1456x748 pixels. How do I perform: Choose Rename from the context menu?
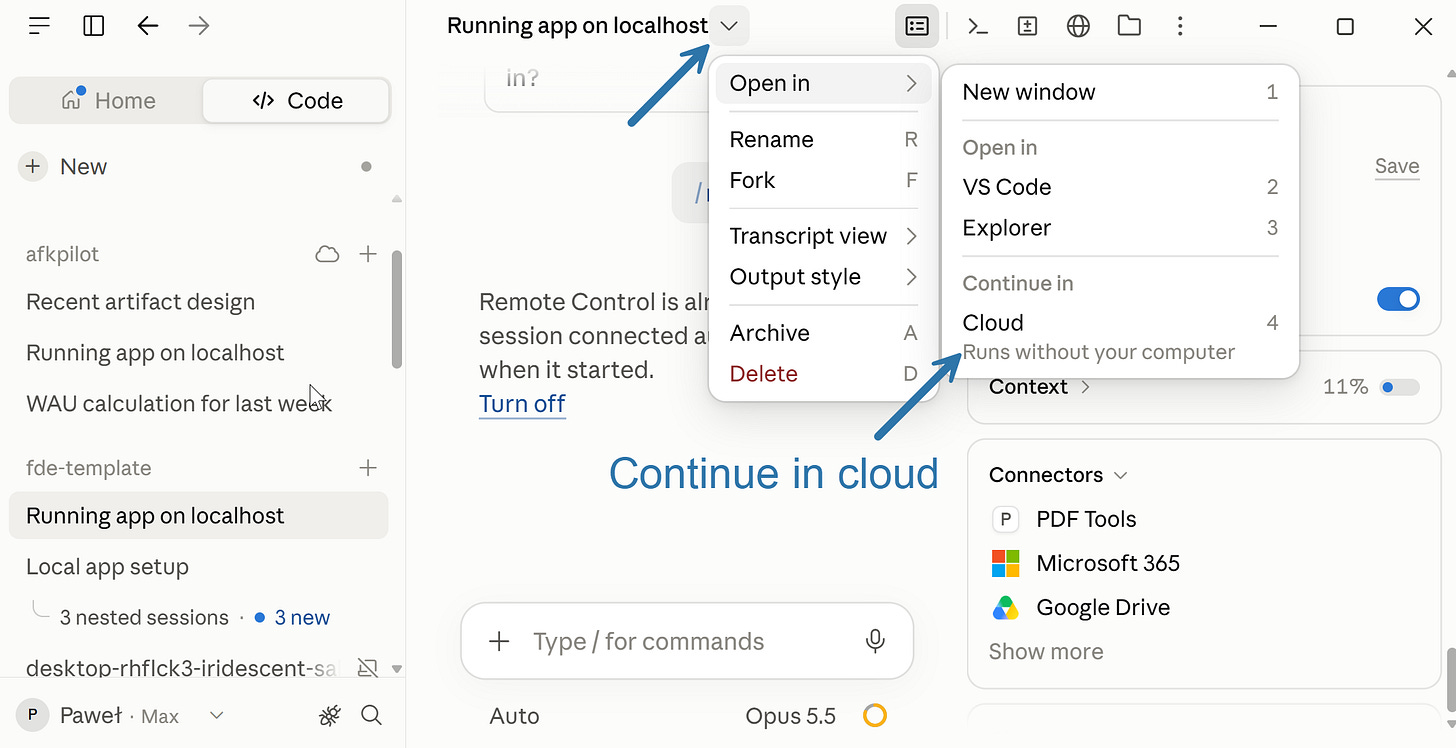pos(823,139)
